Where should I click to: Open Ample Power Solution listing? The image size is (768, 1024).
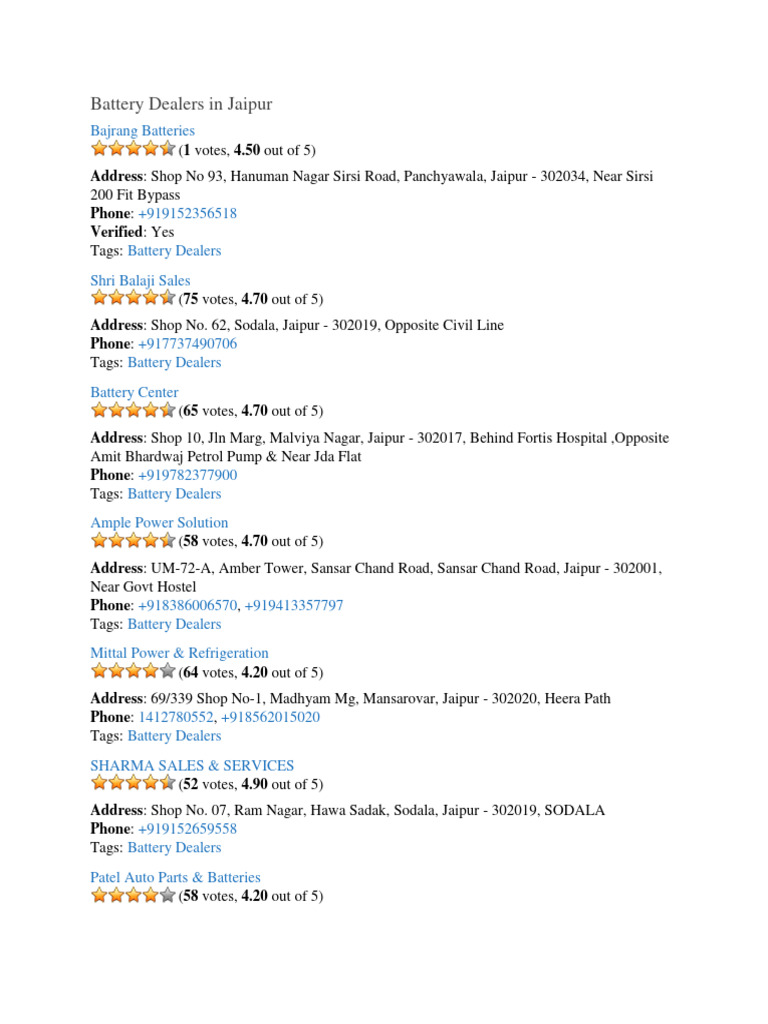[x=159, y=523]
